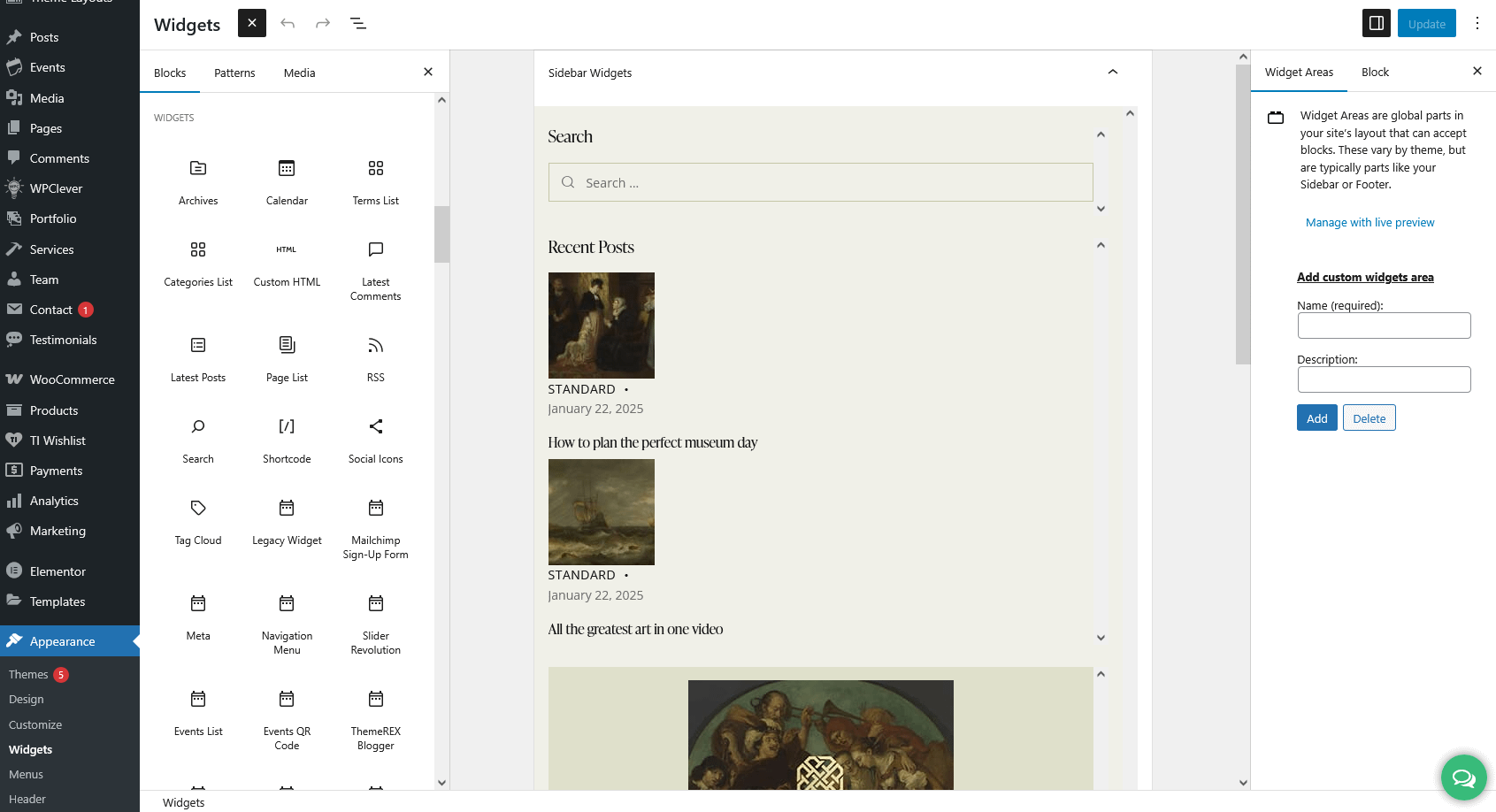Click the Delete widgets area button
The image size is (1496, 812).
pos(1369,417)
